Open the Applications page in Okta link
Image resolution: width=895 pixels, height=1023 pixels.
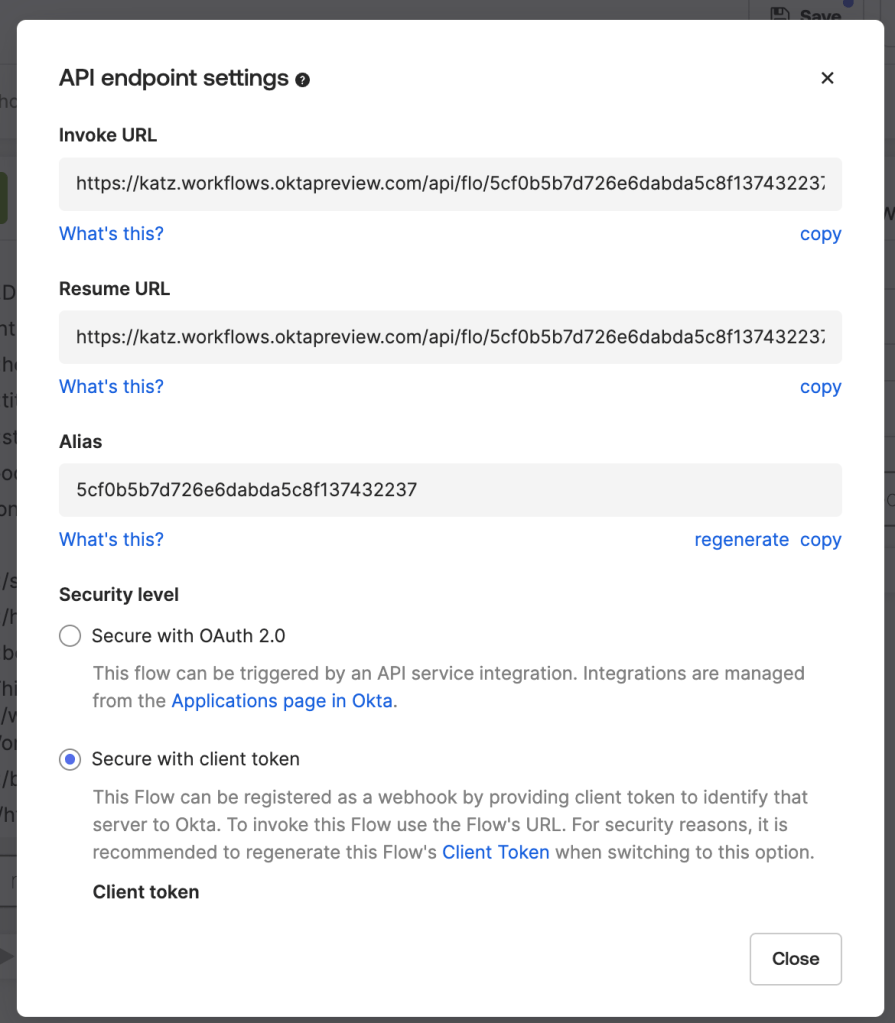pyautogui.click(x=281, y=700)
